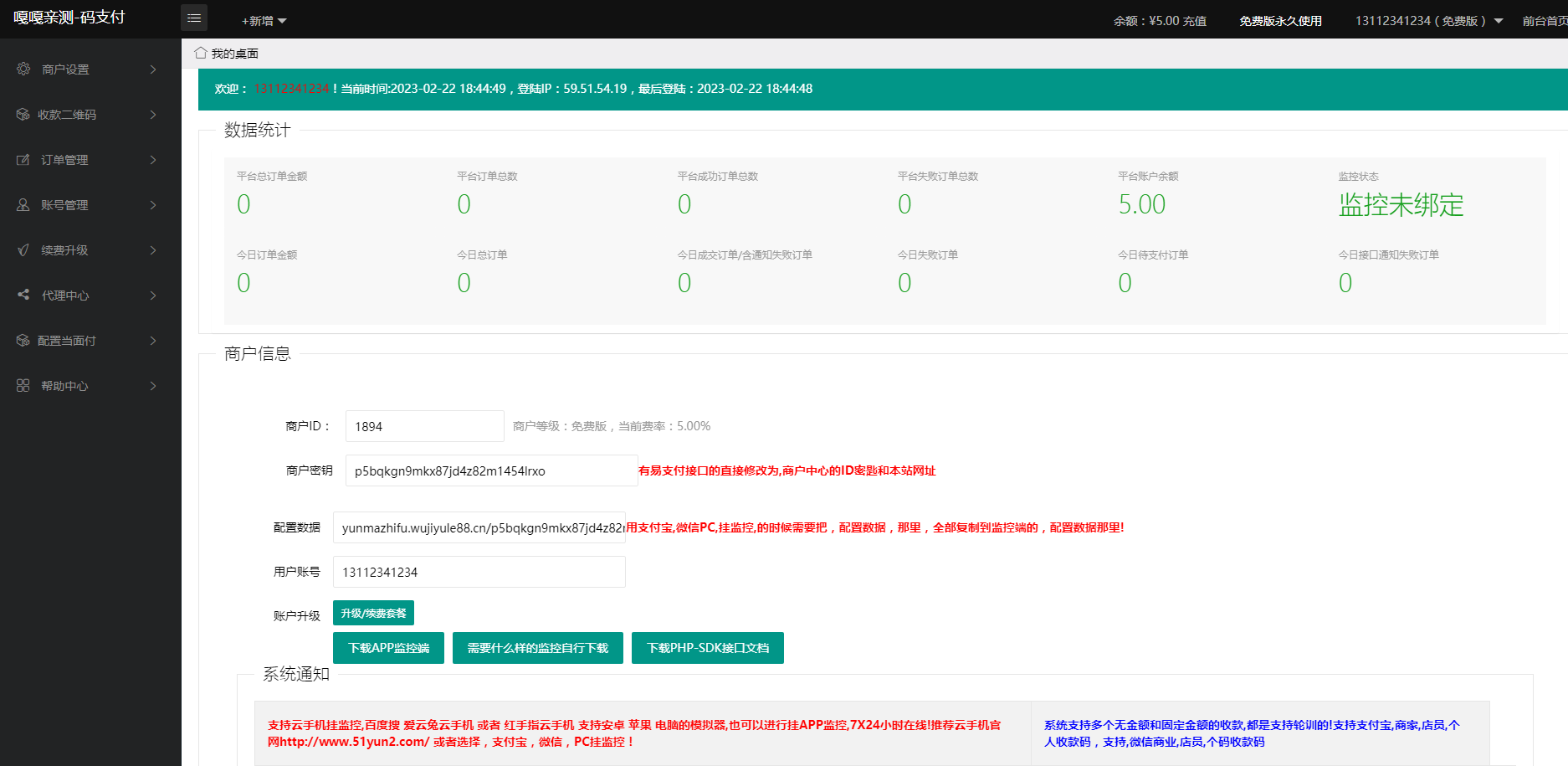Click the 商户密钥 input field
The width and height of the screenshot is (1568, 766).
click(x=491, y=470)
